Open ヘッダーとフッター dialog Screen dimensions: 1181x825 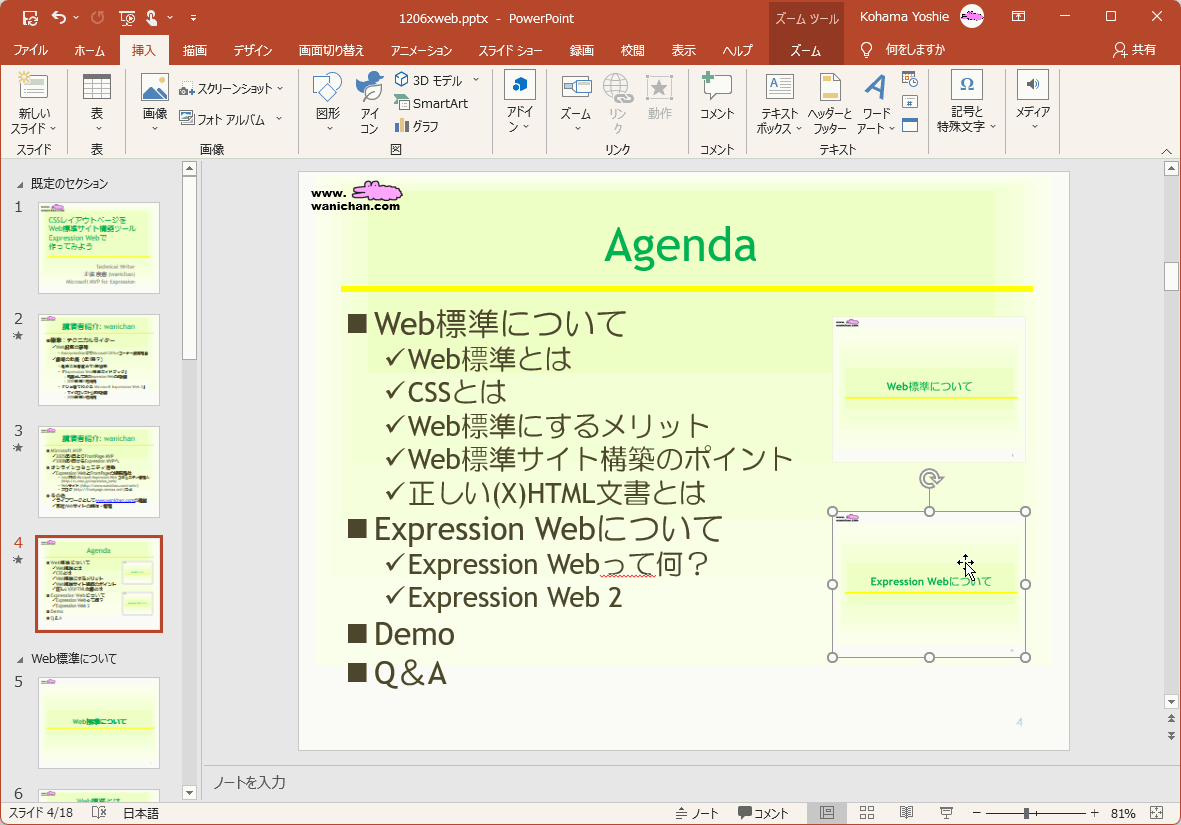(x=829, y=103)
